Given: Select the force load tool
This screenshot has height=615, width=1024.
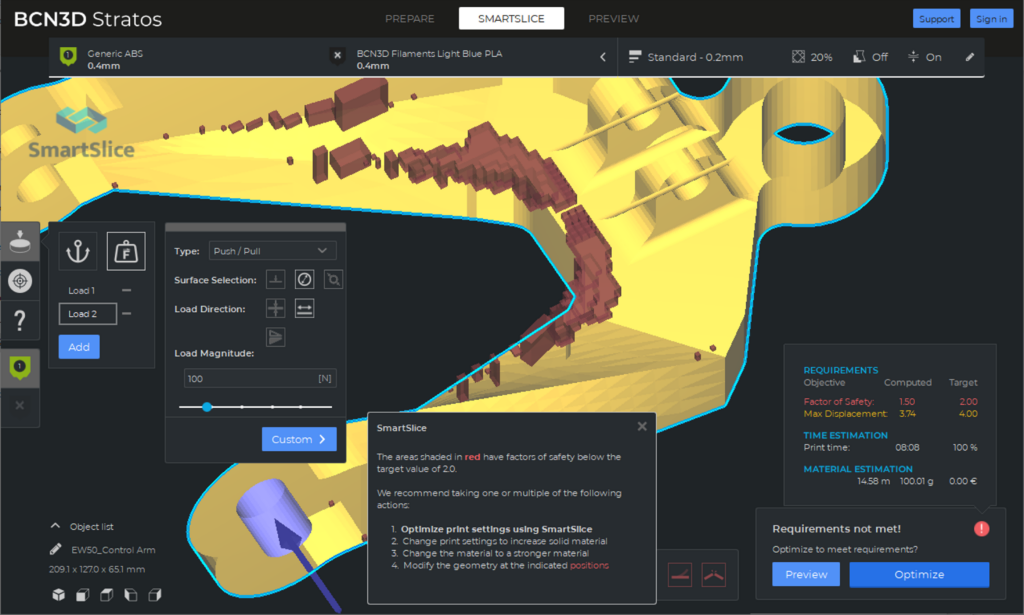Looking at the screenshot, I should pyautogui.click(x=126, y=251).
